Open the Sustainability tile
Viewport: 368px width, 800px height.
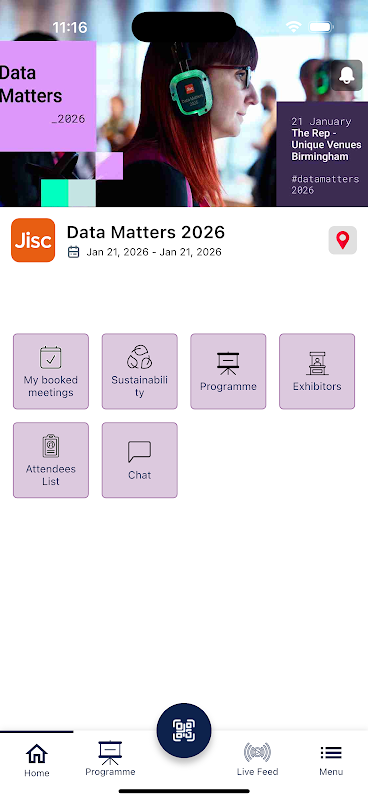(x=139, y=371)
